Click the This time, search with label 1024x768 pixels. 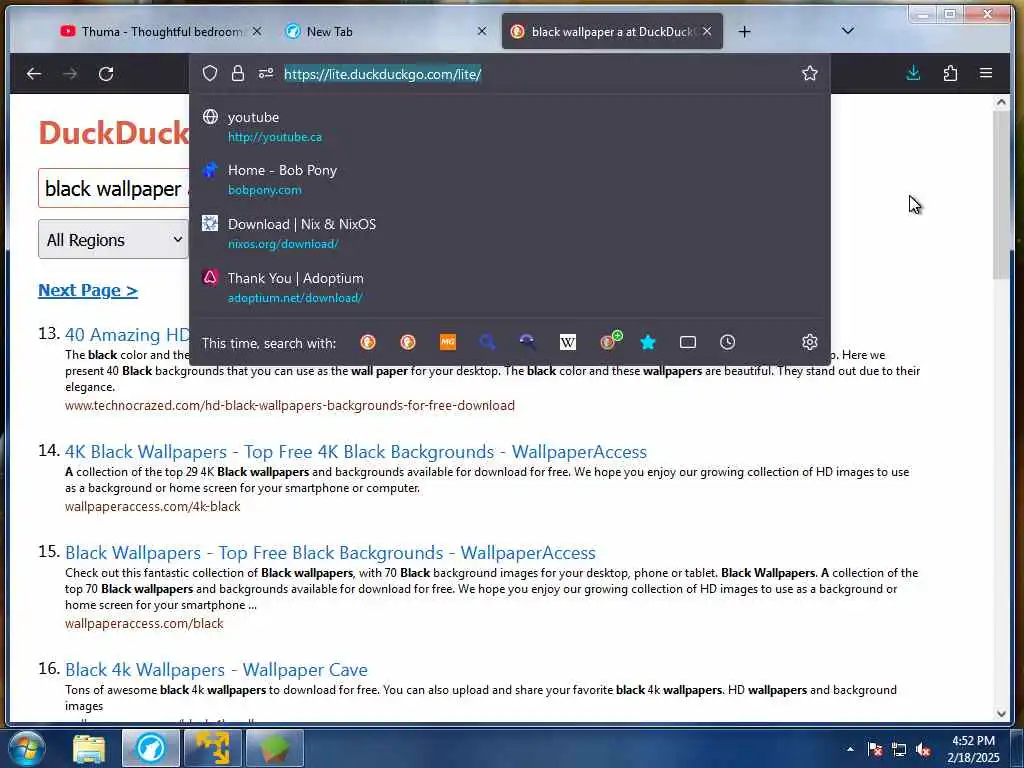pos(269,343)
